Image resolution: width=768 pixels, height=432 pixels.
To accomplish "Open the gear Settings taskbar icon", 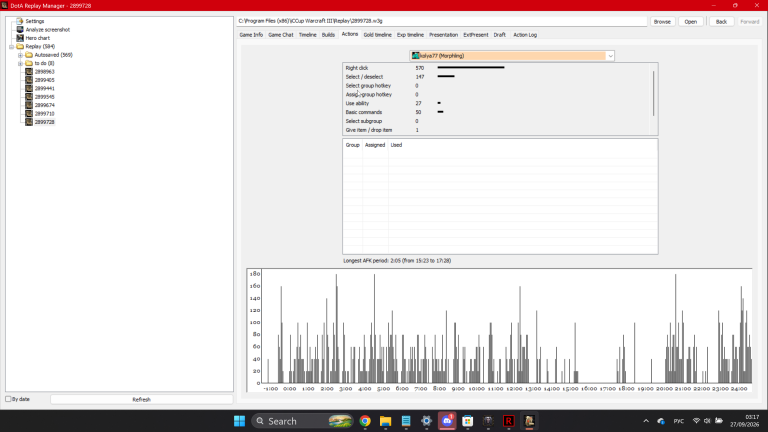I will click(427, 421).
